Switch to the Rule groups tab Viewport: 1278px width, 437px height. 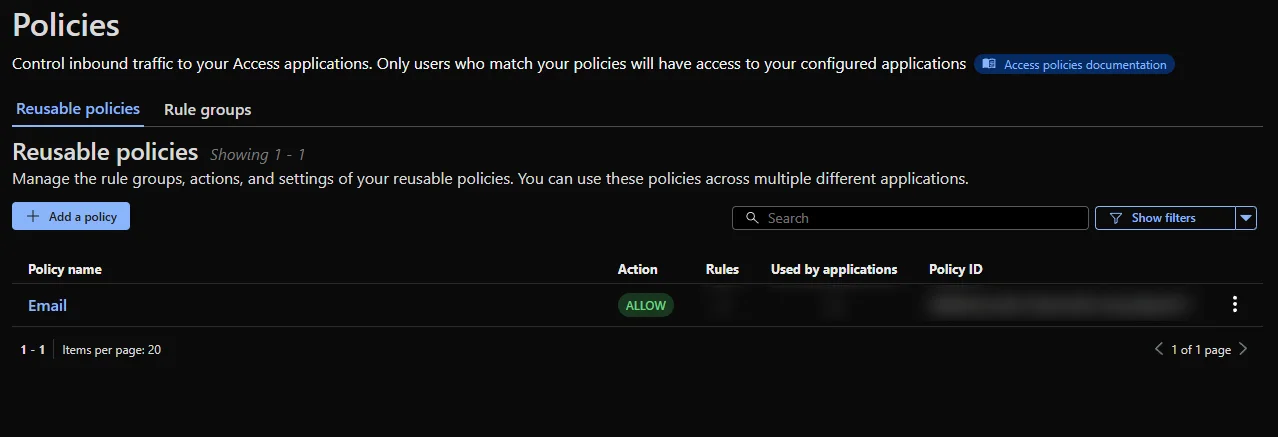click(x=207, y=110)
